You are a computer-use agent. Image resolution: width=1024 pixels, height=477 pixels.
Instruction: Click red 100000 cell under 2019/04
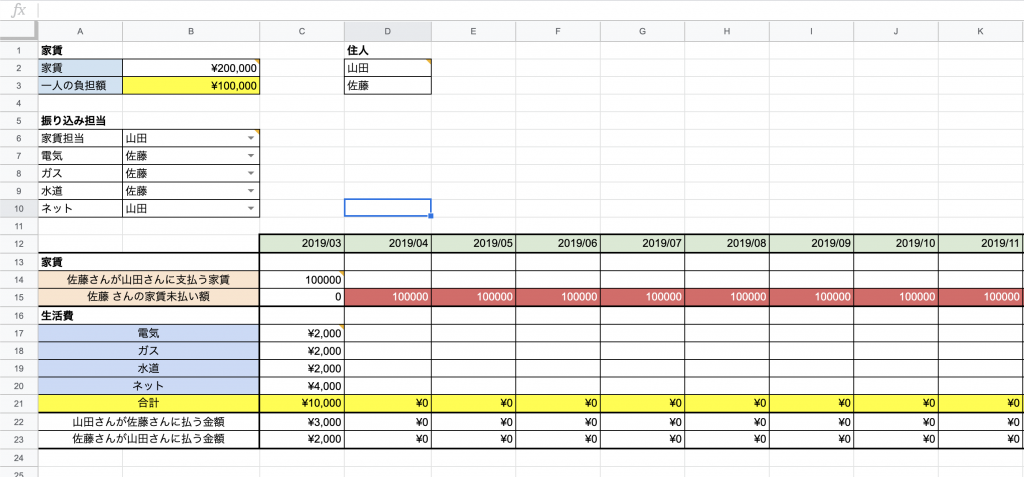point(387,297)
